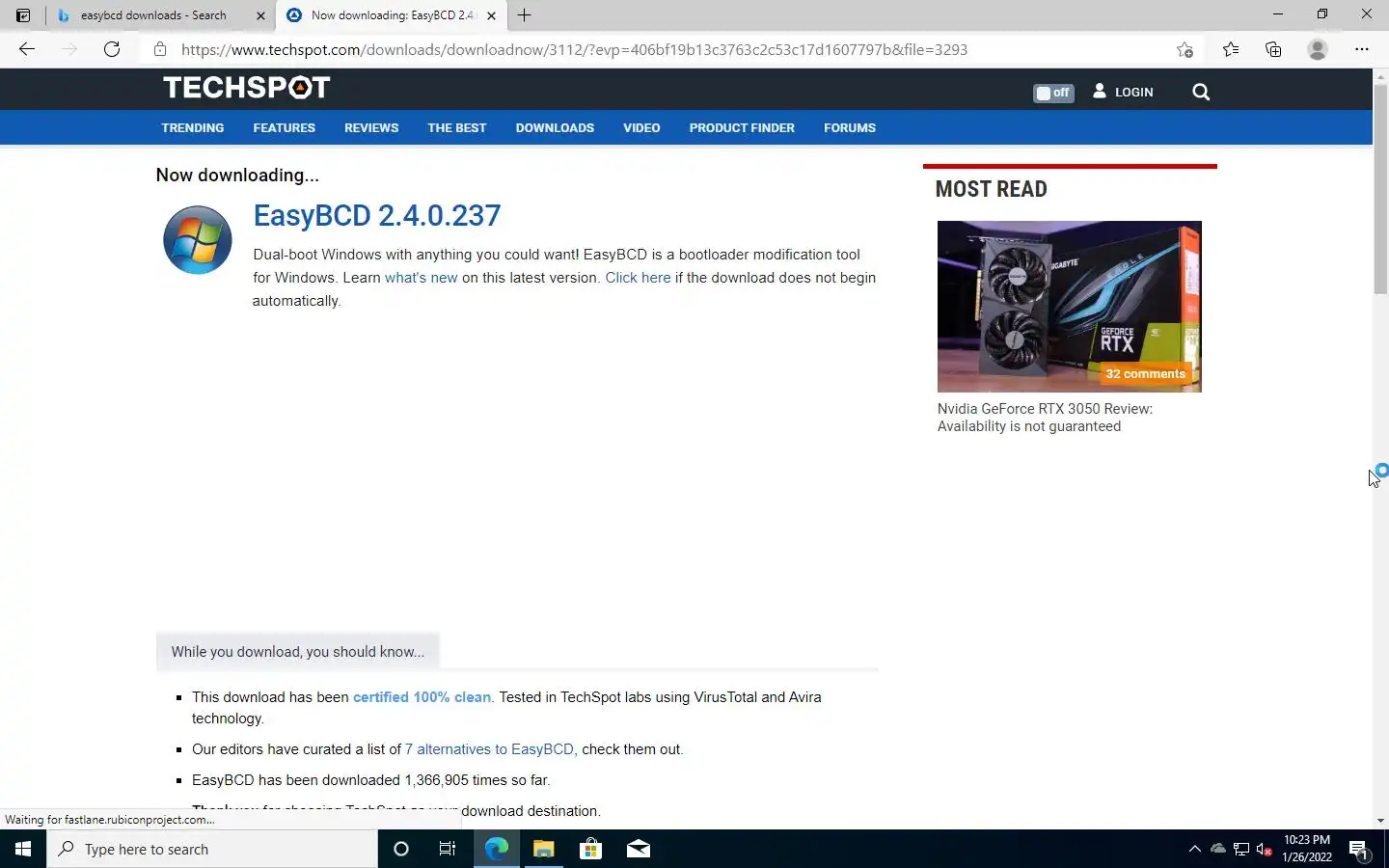Open the EasyBCD 2.4.0.237 title link
The width and height of the screenshot is (1389, 868).
377,215
